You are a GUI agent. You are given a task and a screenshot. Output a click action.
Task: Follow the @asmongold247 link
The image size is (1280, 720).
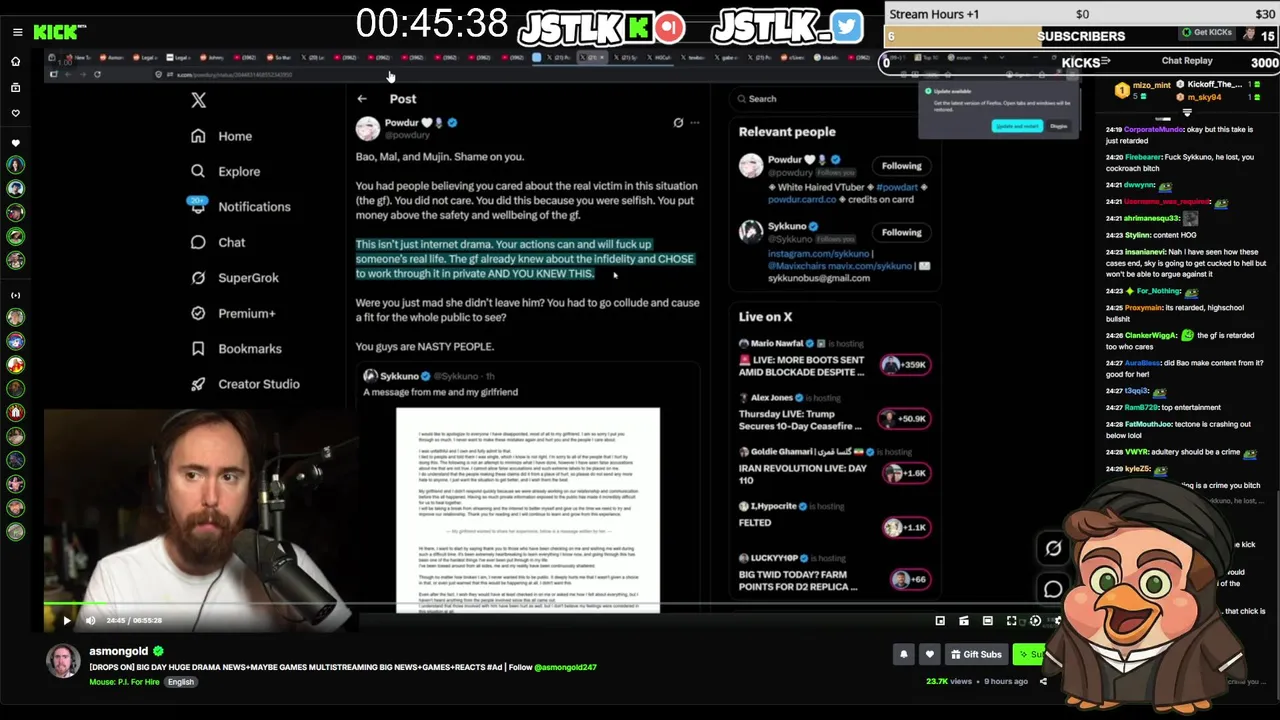(x=565, y=667)
